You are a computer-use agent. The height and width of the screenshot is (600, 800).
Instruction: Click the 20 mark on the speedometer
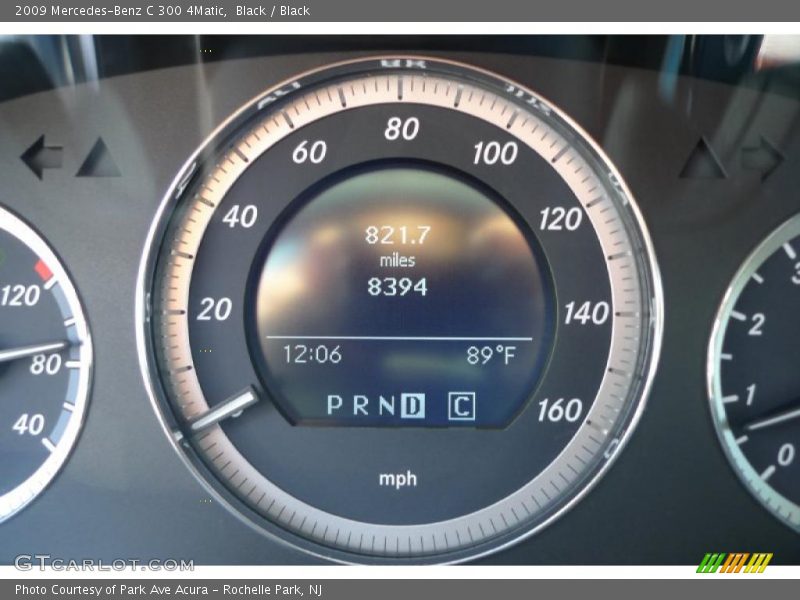click(x=214, y=309)
